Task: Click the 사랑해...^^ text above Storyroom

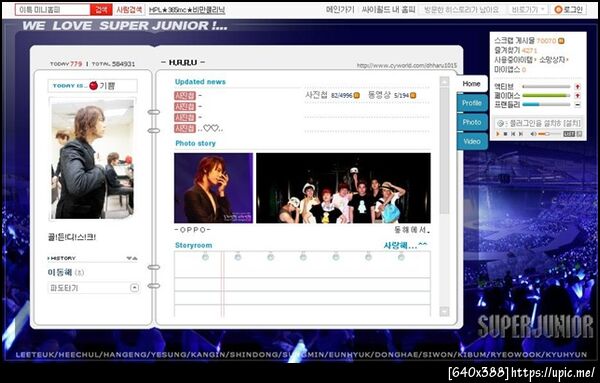Action: point(405,245)
